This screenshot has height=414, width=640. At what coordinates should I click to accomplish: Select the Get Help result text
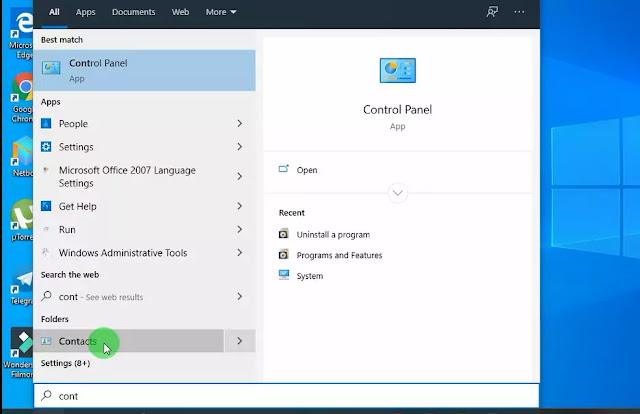78,206
